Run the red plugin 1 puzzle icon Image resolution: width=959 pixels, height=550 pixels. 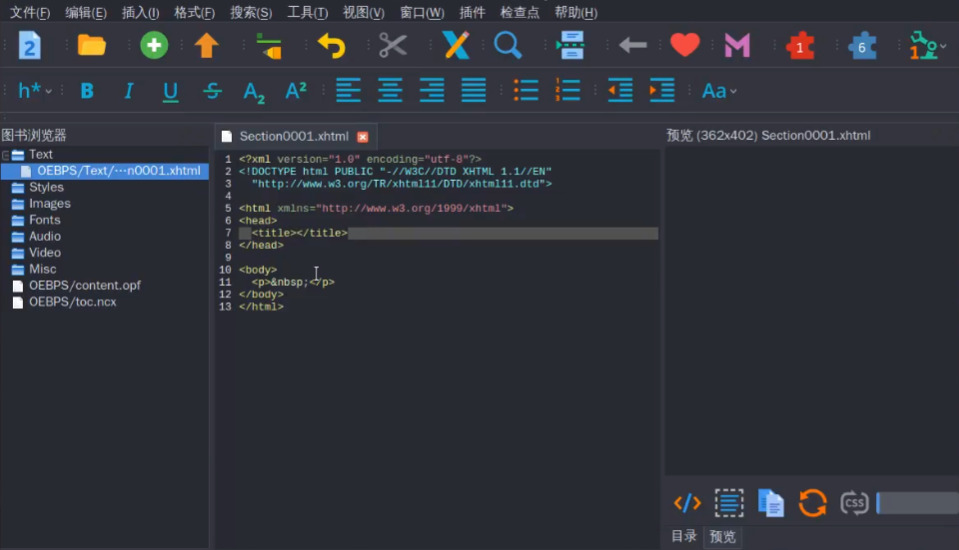click(x=799, y=46)
